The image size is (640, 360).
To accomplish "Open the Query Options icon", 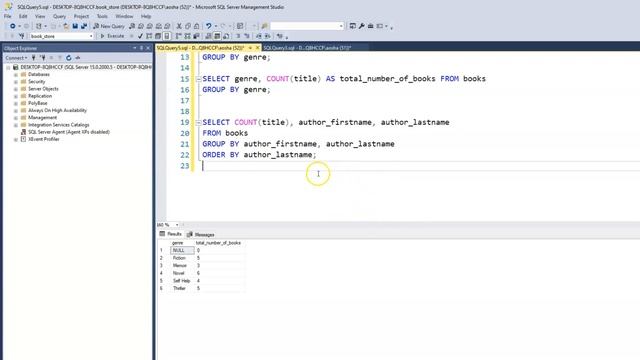I will (158, 36).
